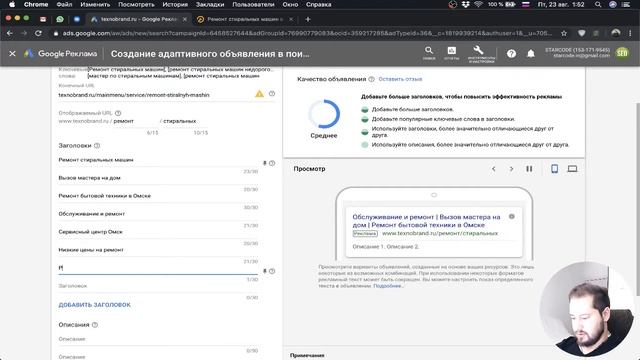This screenshot has width=640, height=360.
Task: Open the pinned WhatsApp tab
Action: tap(60, 19)
